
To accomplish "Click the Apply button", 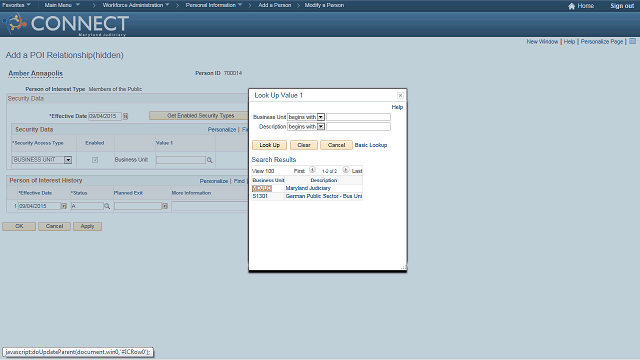I will 87,226.
